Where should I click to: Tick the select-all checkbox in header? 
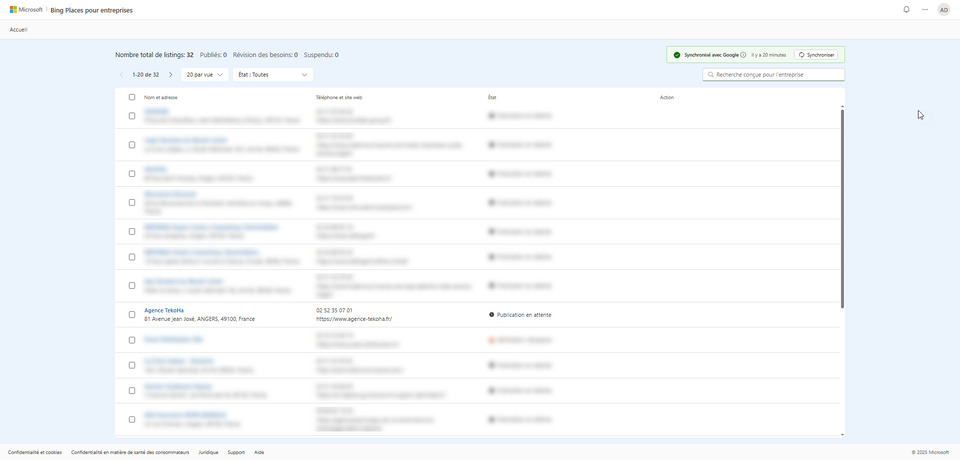[x=132, y=97]
